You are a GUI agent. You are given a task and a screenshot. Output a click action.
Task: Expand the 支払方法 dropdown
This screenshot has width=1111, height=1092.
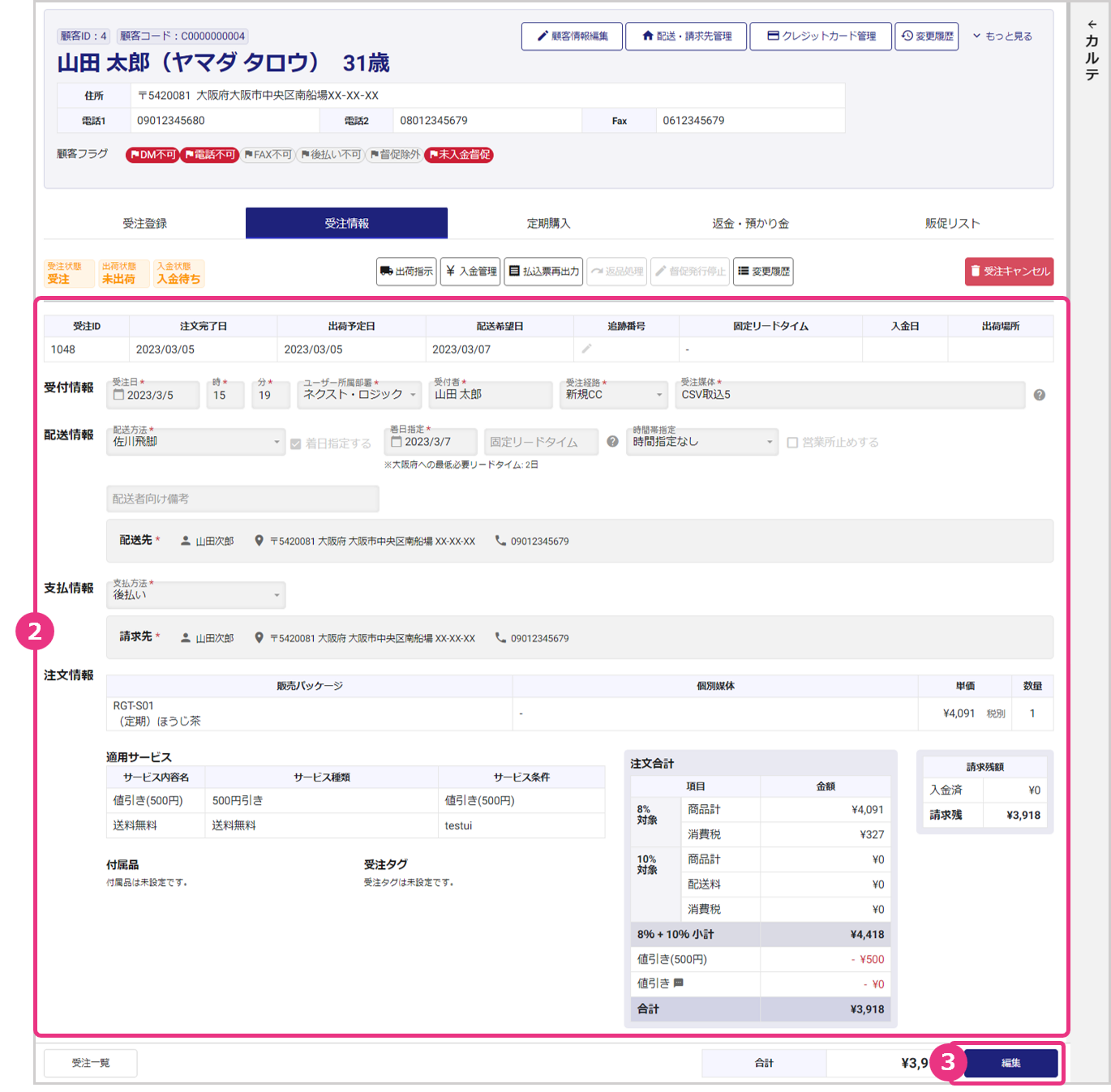pos(196,595)
